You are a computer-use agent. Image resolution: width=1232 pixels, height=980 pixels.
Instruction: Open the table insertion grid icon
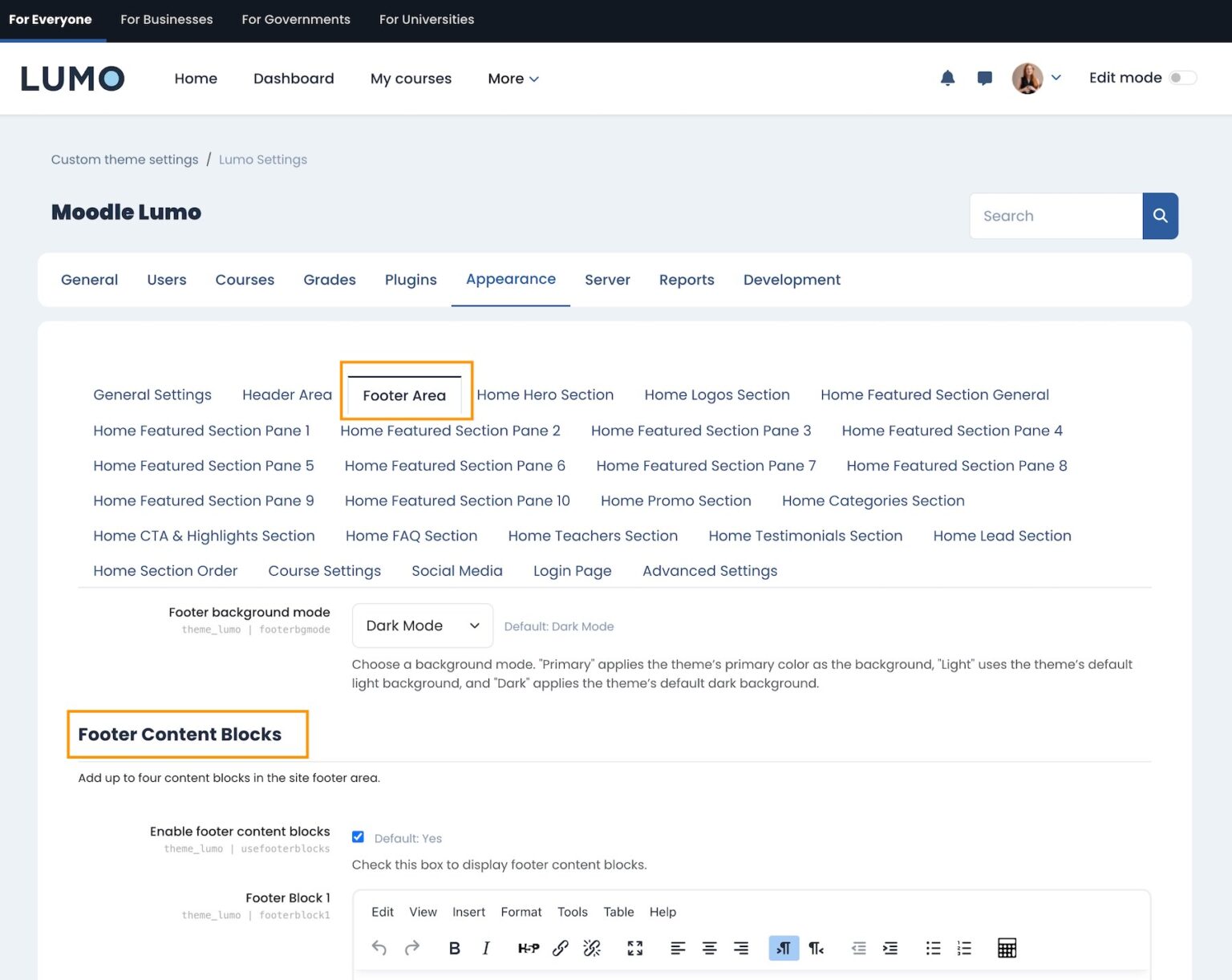point(1007,948)
